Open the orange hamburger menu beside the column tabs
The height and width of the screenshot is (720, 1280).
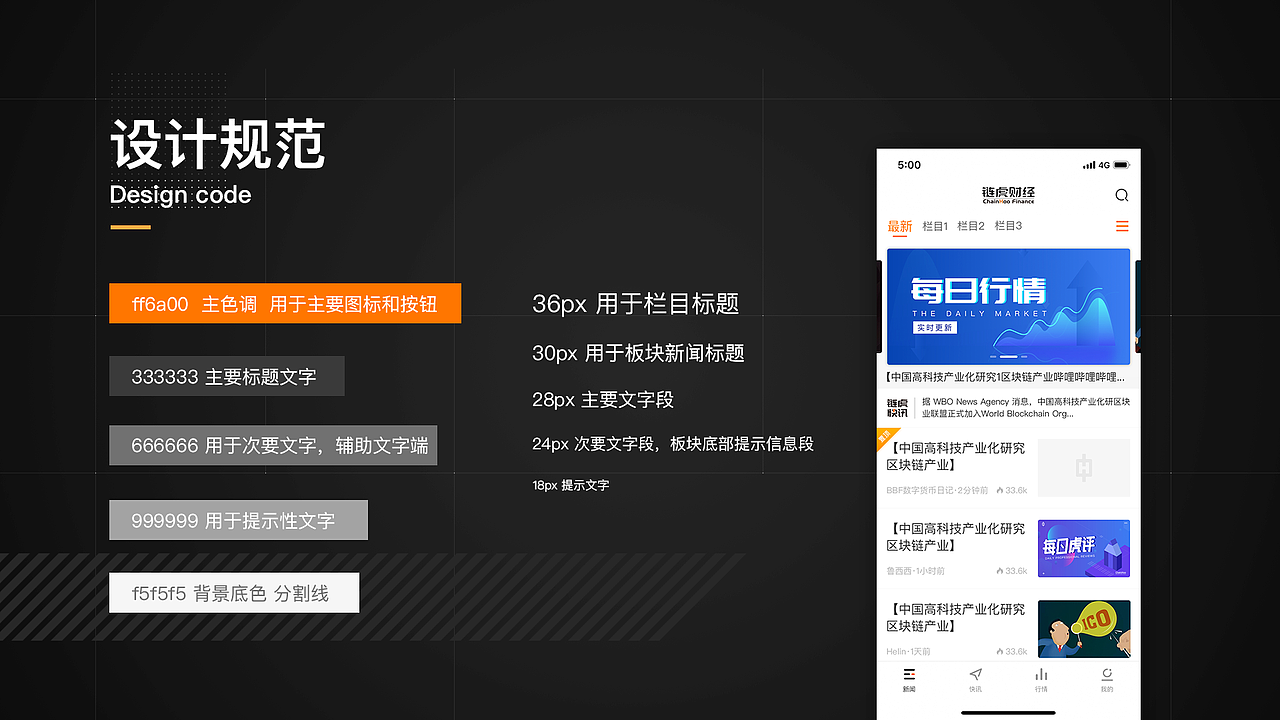pyautogui.click(x=1122, y=226)
